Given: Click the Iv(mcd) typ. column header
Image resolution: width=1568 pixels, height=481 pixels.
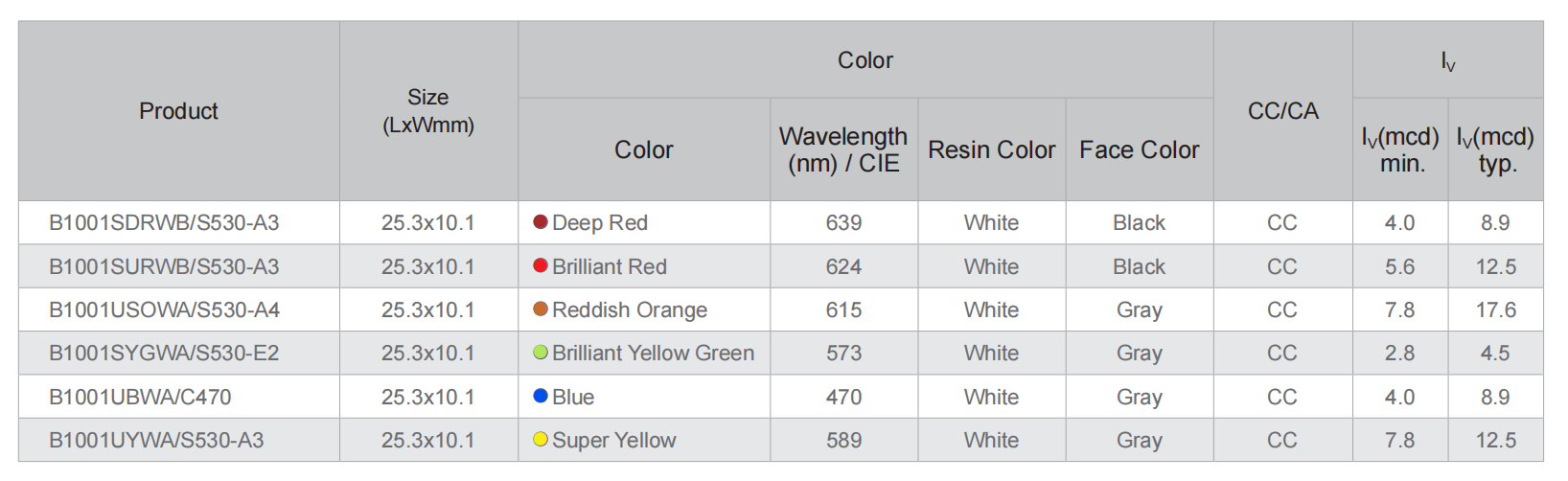Looking at the screenshot, I should click(x=1496, y=149).
